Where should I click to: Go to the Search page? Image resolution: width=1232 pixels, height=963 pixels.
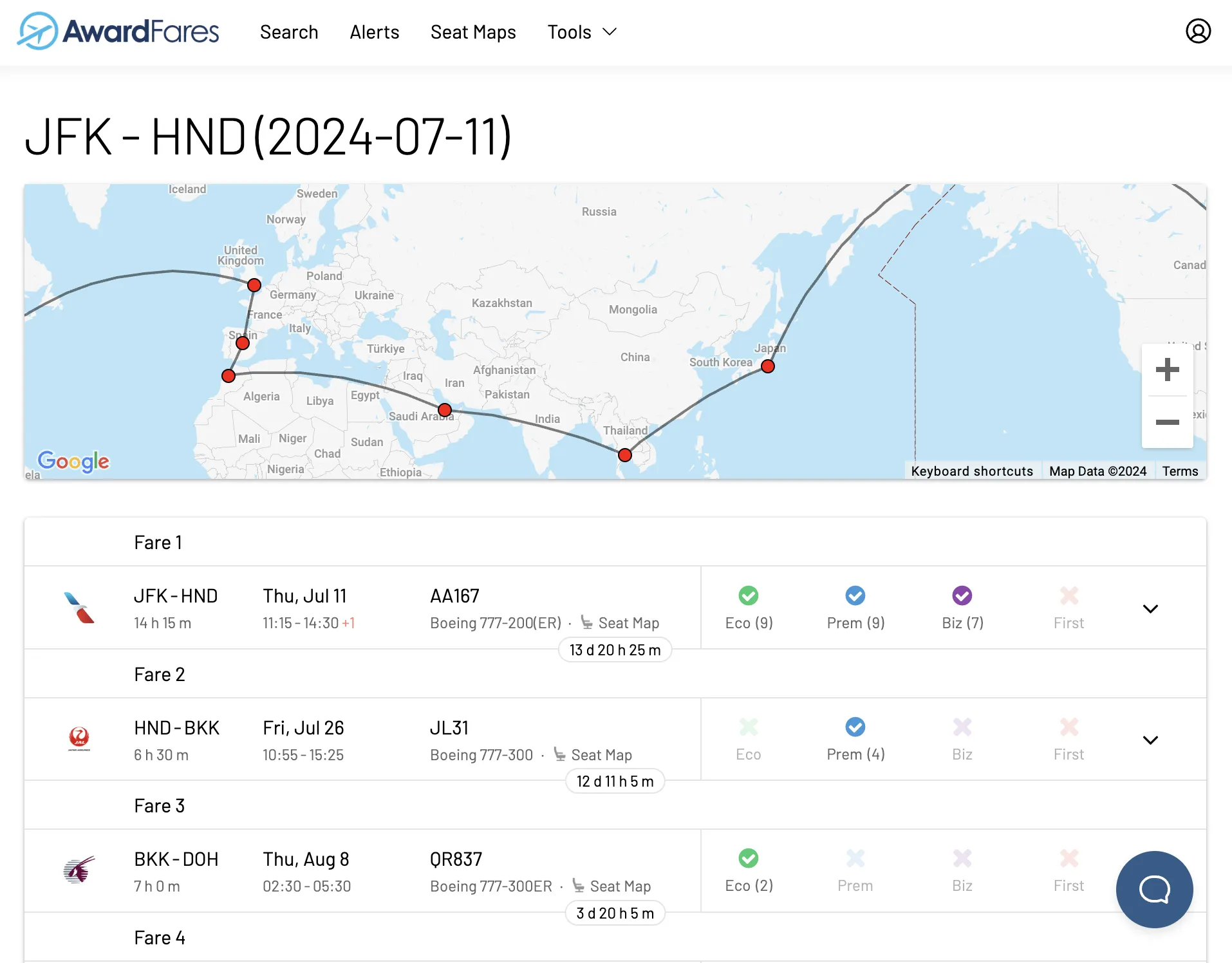tap(289, 32)
